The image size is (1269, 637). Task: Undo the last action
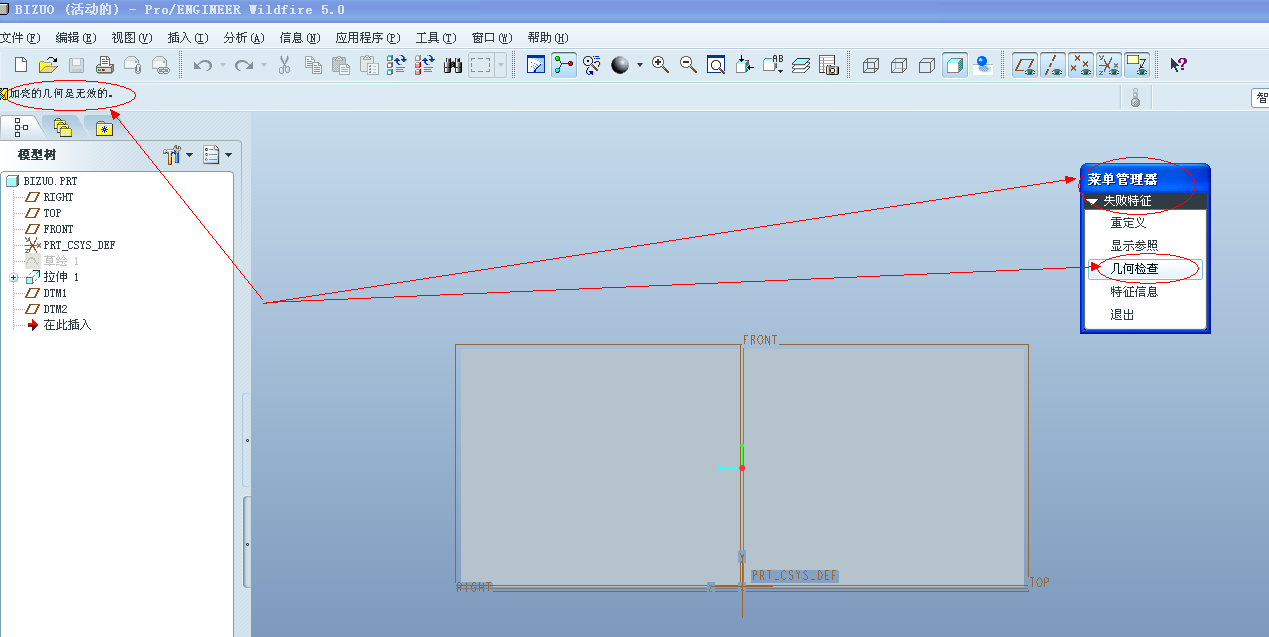click(x=202, y=65)
